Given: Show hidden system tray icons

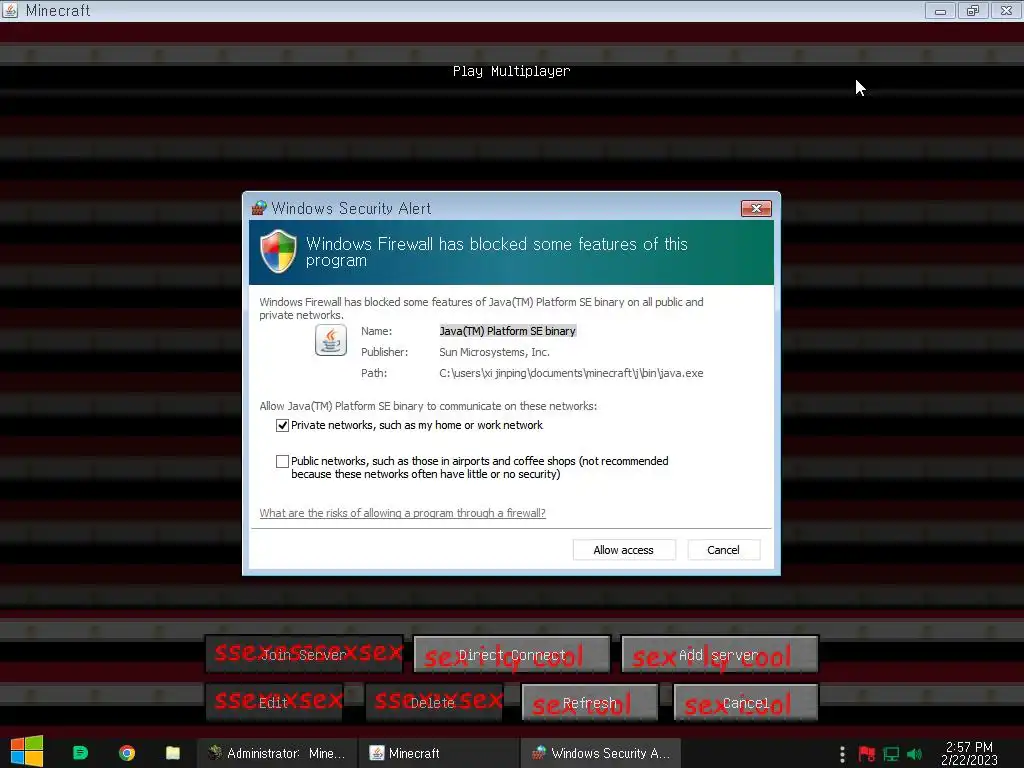Looking at the screenshot, I should (842, 754).
